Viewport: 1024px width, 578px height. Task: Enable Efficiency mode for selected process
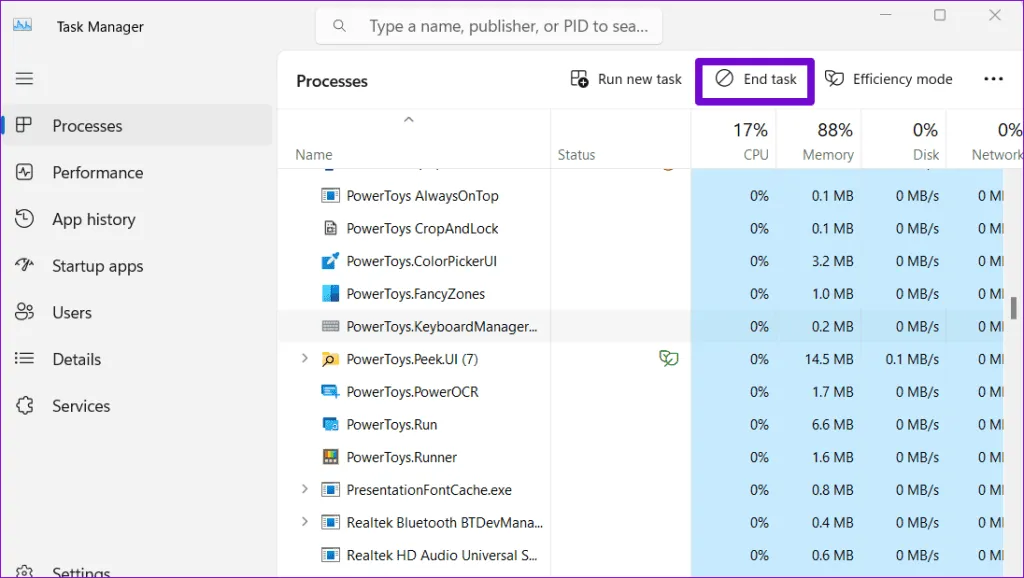(888, 79)
